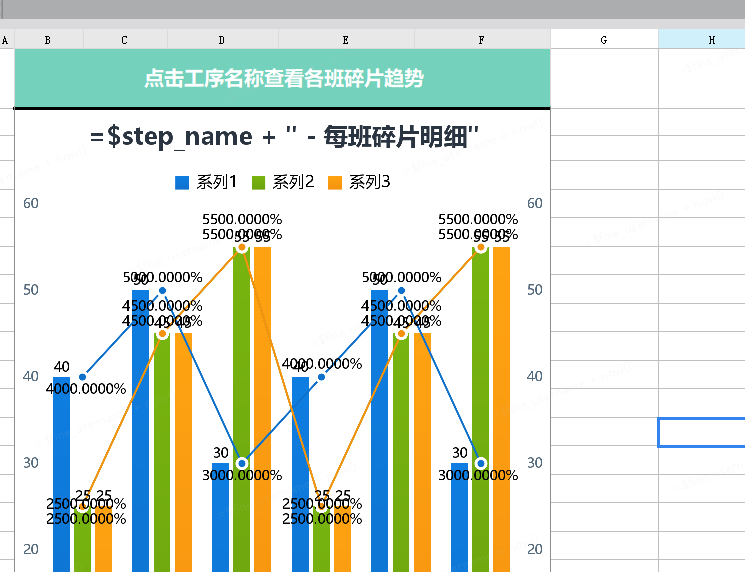Click chart title '=$step_name + 每班碎片明细'
The width and height of the screenshot is (745, 572).
tap(284, 137)
